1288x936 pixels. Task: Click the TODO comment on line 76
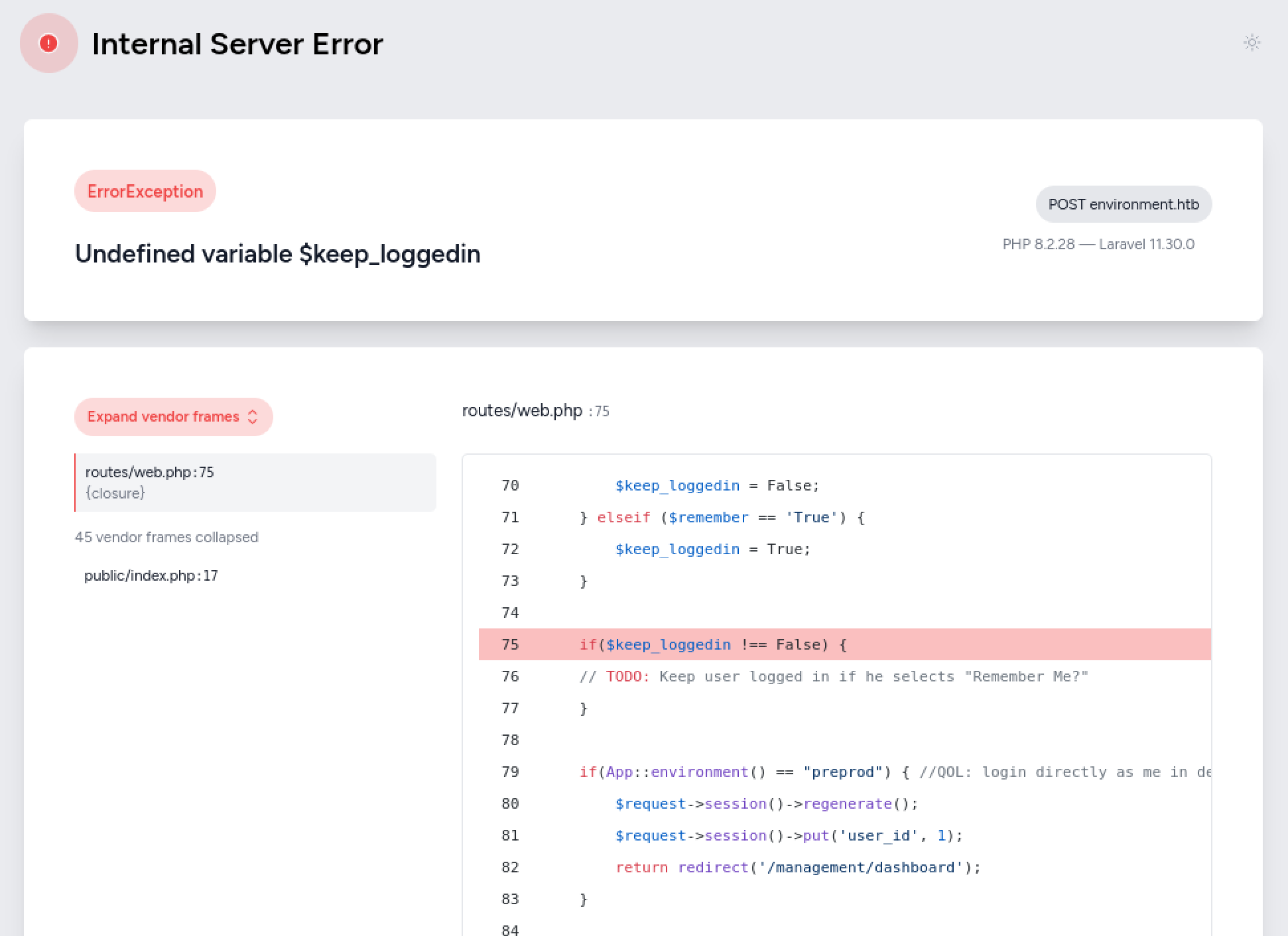833,676
